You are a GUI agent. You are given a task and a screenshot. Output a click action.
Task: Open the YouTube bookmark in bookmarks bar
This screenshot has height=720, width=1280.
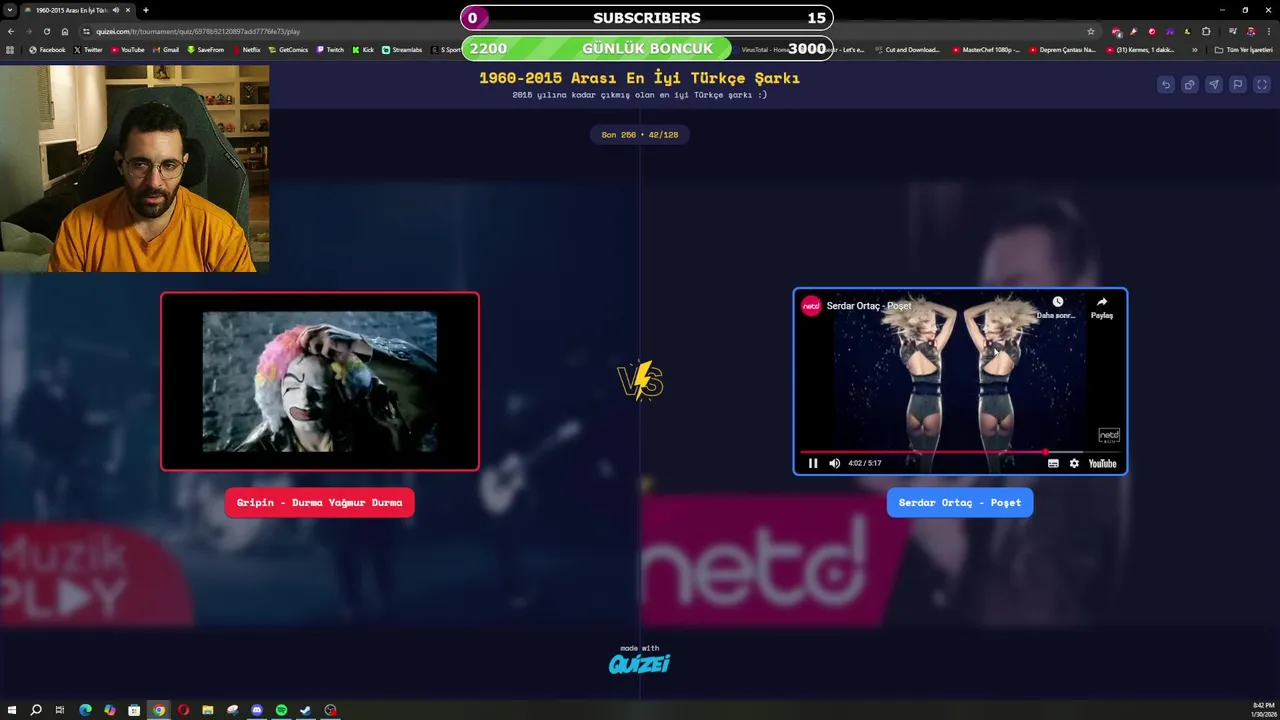(x=128, y=50)
